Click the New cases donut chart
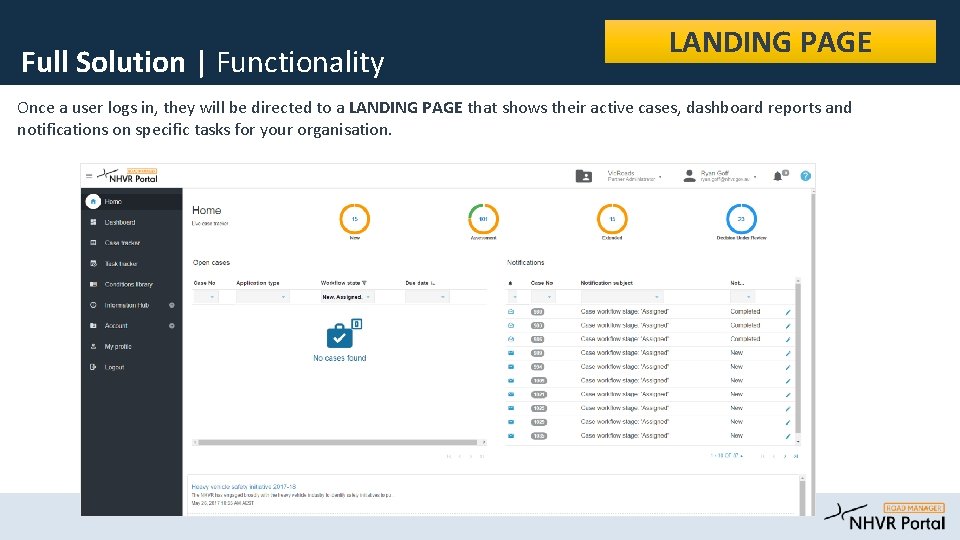 tap(354, 219)
